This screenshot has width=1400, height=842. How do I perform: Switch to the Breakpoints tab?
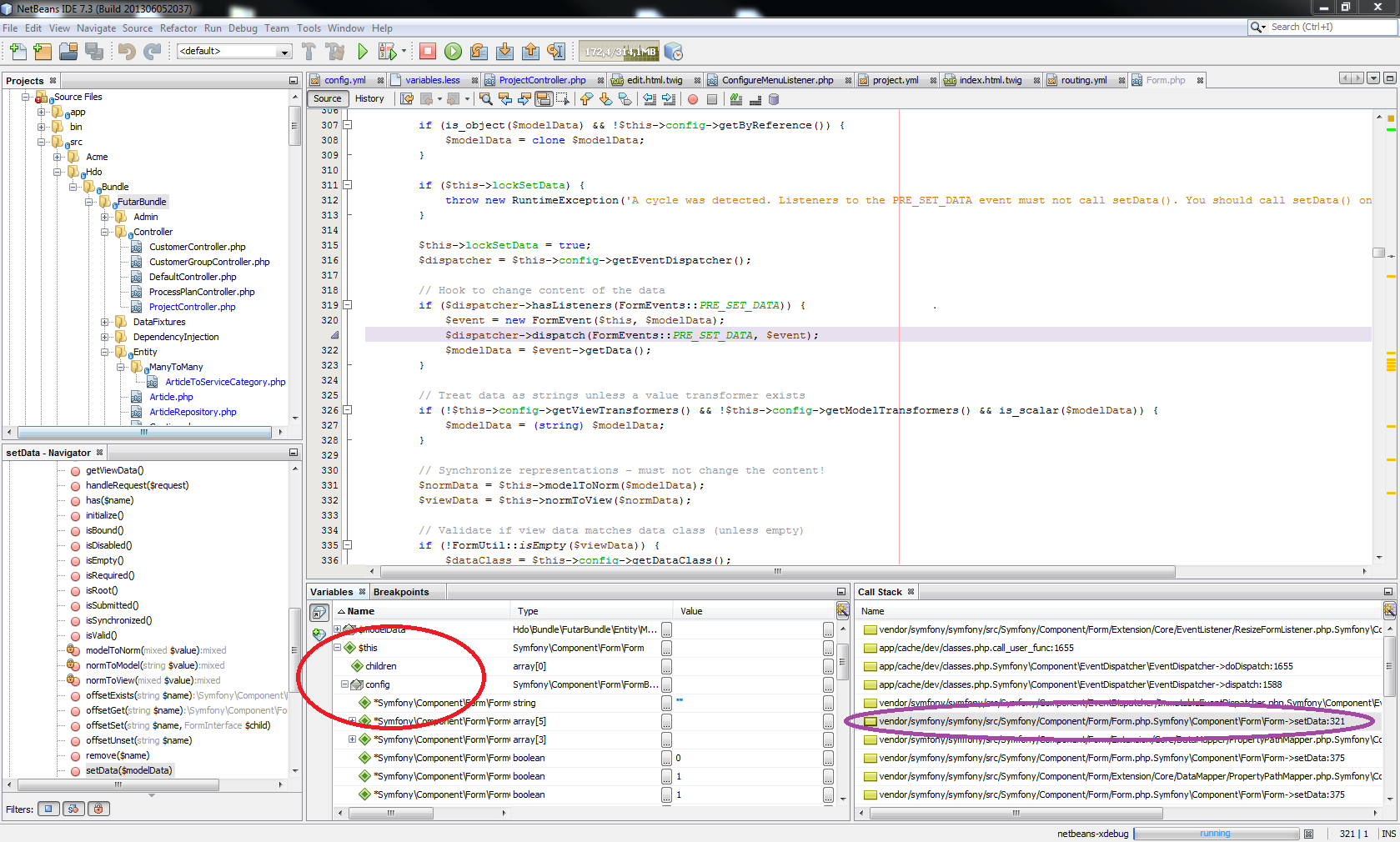point(401,592)
